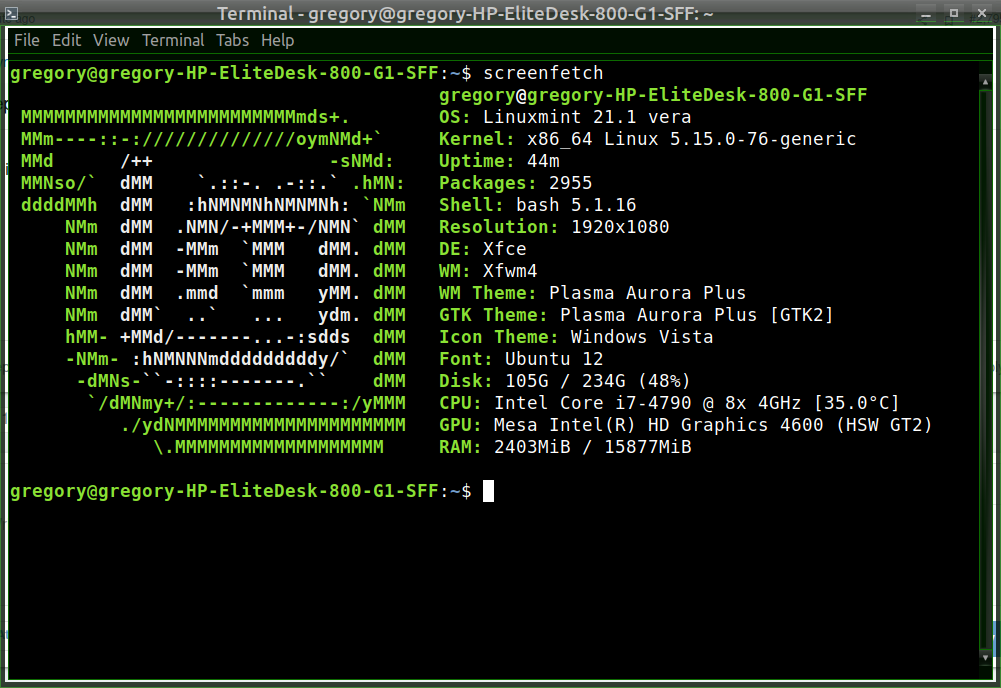
Task: Click the 'WM: Xfwm4' line
Action: coord(488,271)
